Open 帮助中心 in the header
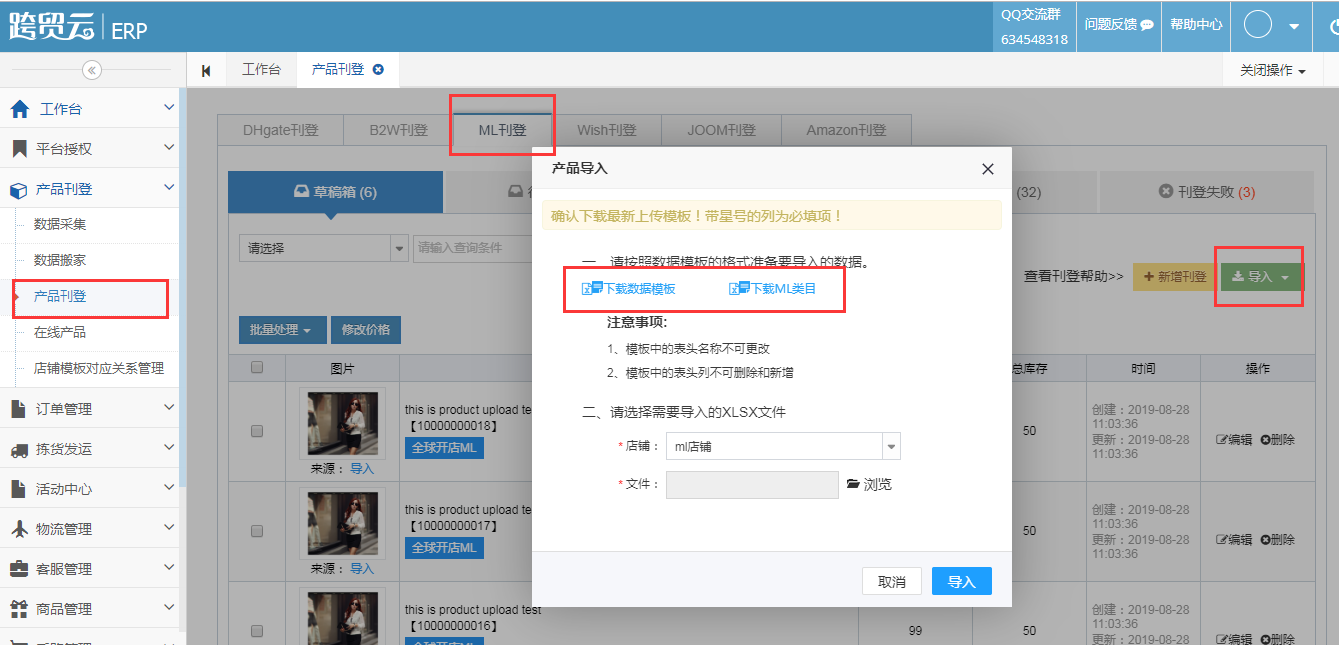This screenshot has height=645, width=1339. 1196,25
